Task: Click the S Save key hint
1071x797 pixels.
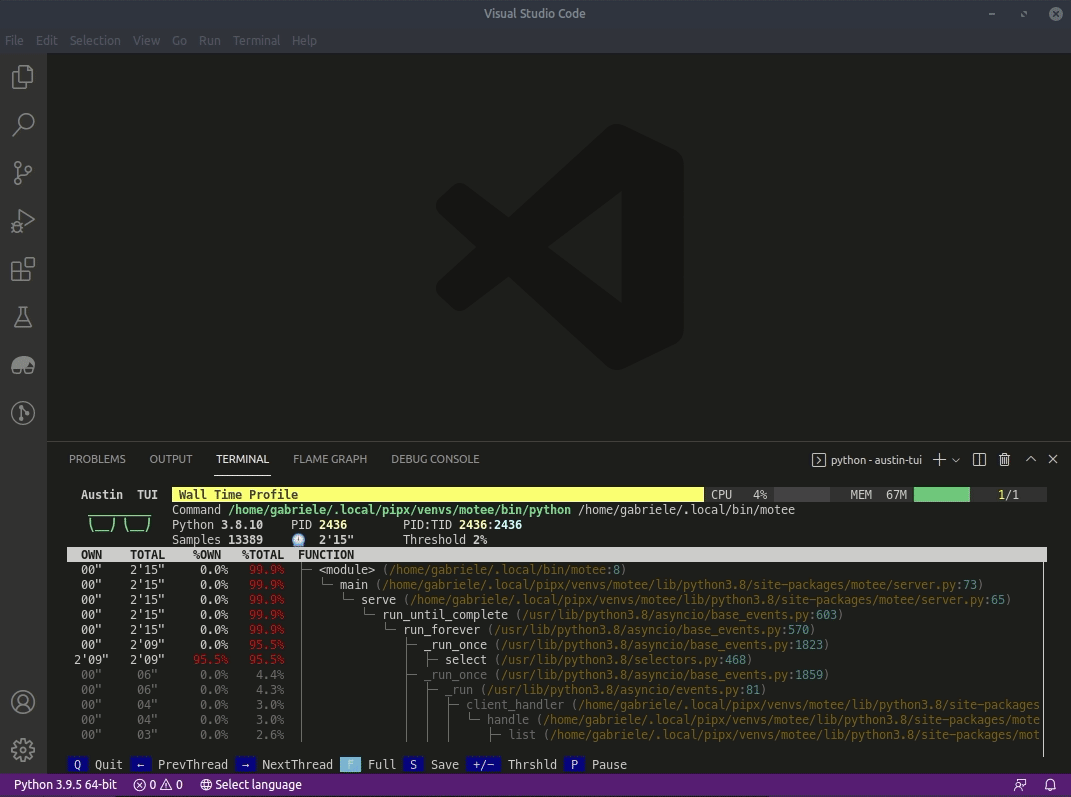Action: pyautogui.click(x=431, y=764)
